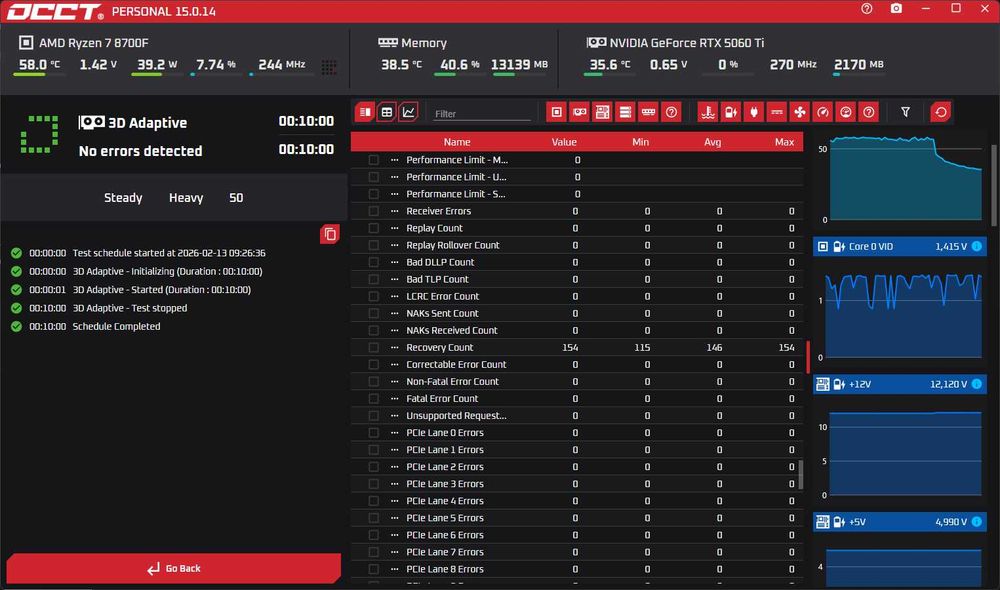Filter sensors by voltage battery icon

tap(731, 112)
